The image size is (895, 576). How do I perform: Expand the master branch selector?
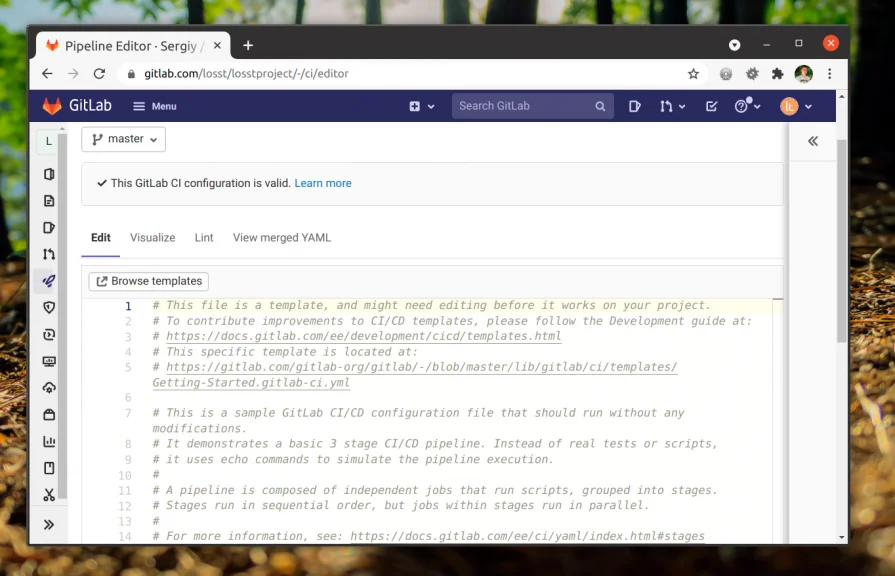pos(123,139)
